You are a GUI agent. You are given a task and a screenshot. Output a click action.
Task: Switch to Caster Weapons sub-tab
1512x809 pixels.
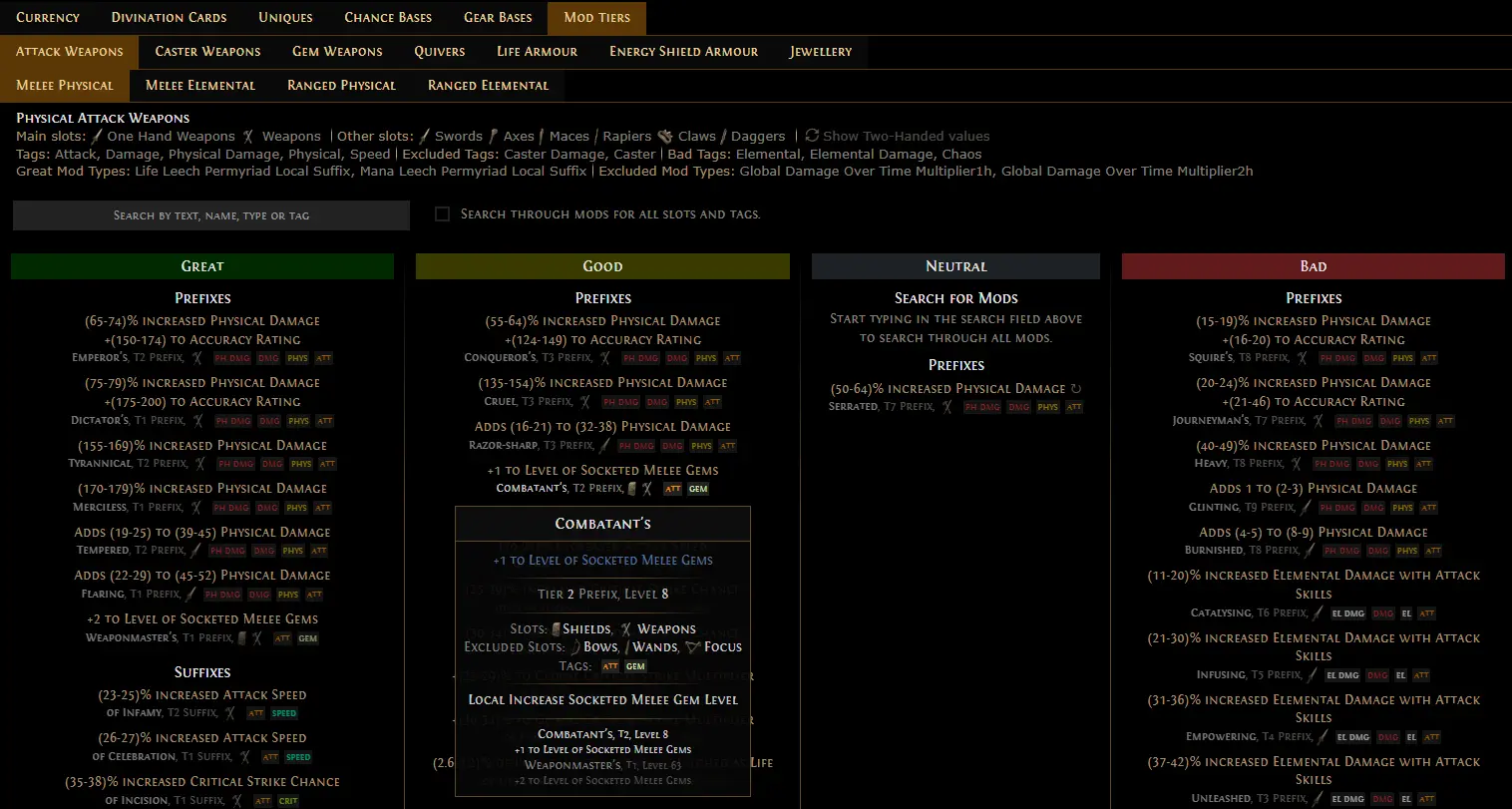click(207, 52)
